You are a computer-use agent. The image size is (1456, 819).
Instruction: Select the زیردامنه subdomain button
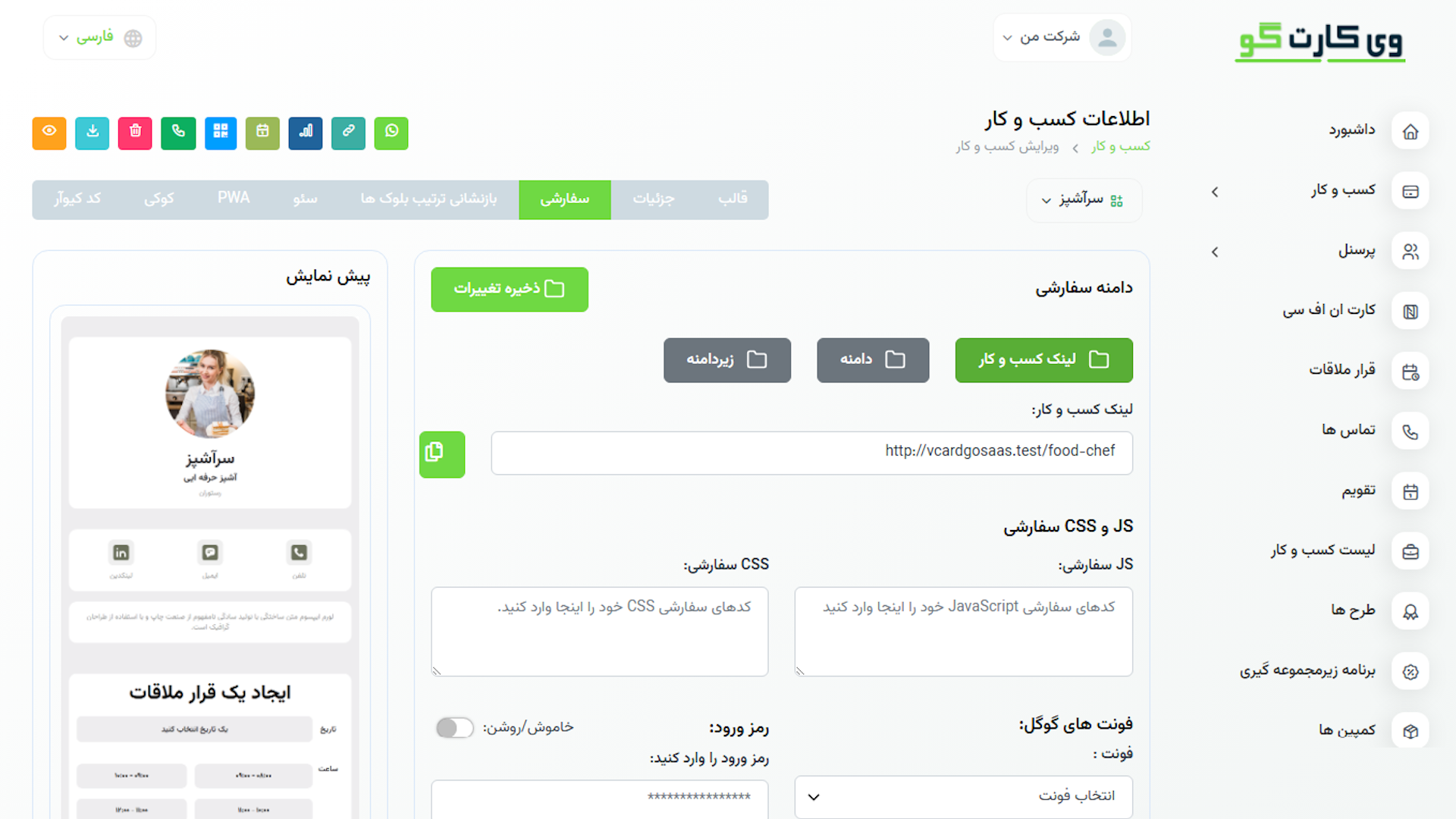(x=726, y=359)
